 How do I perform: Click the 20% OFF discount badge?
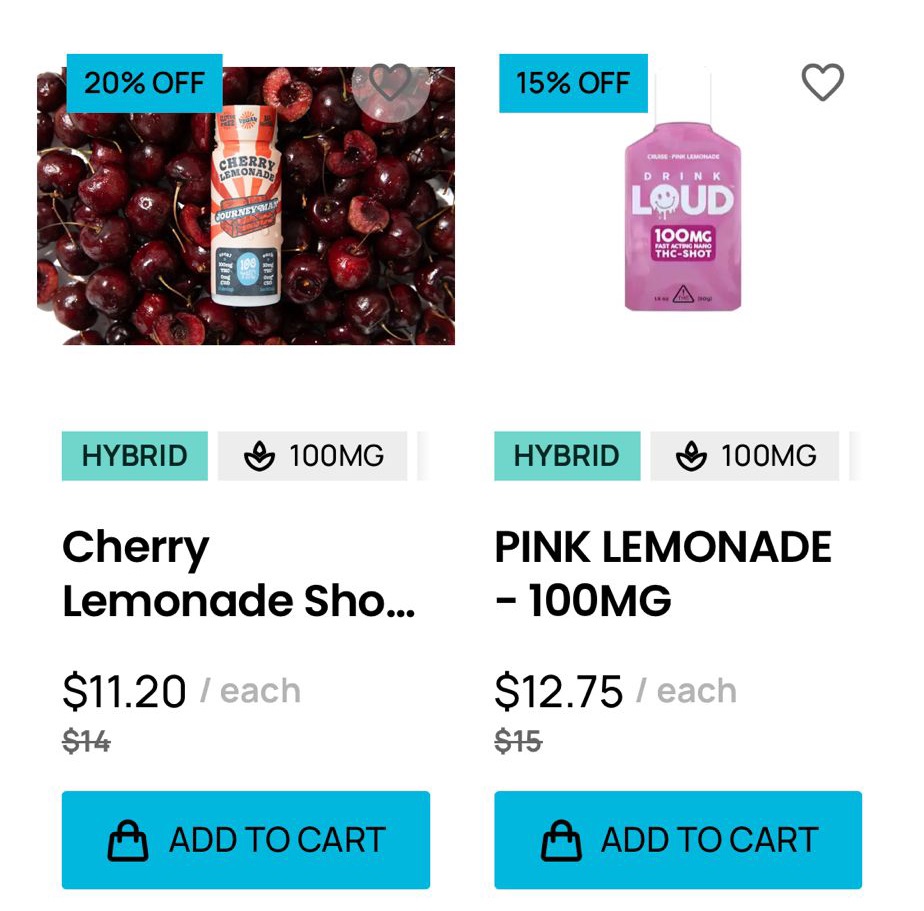[144, 83]
